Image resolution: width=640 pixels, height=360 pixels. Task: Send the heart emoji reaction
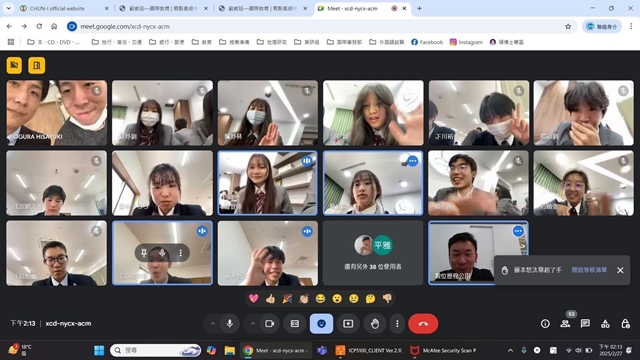point(253,299)
